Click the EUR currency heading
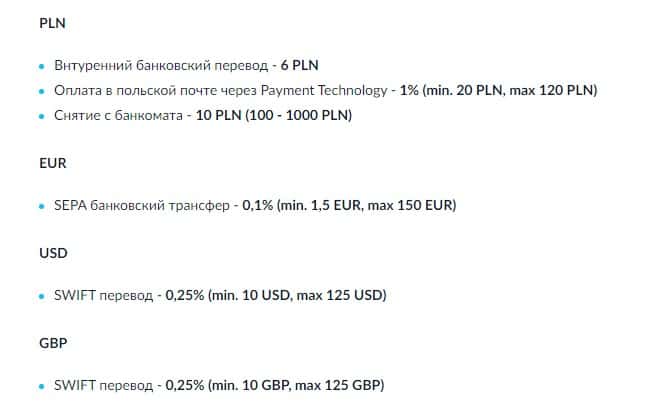This screenshot has width=661, height=410. tap(52, 160)
